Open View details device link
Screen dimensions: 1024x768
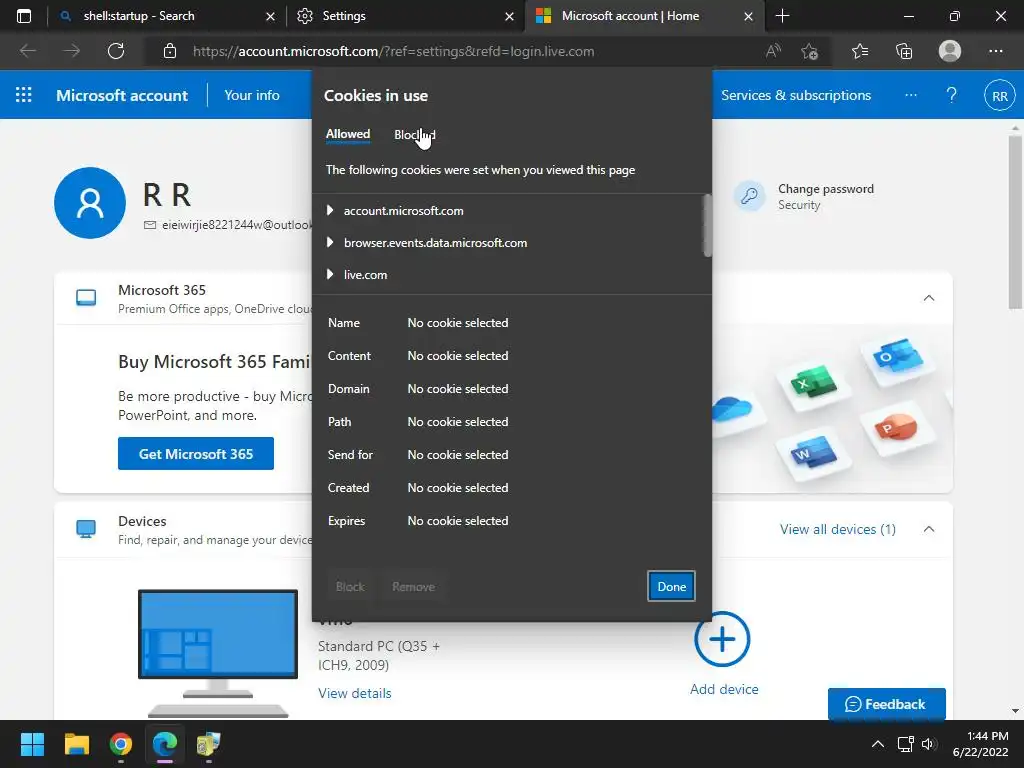click(x=355, y=693)
